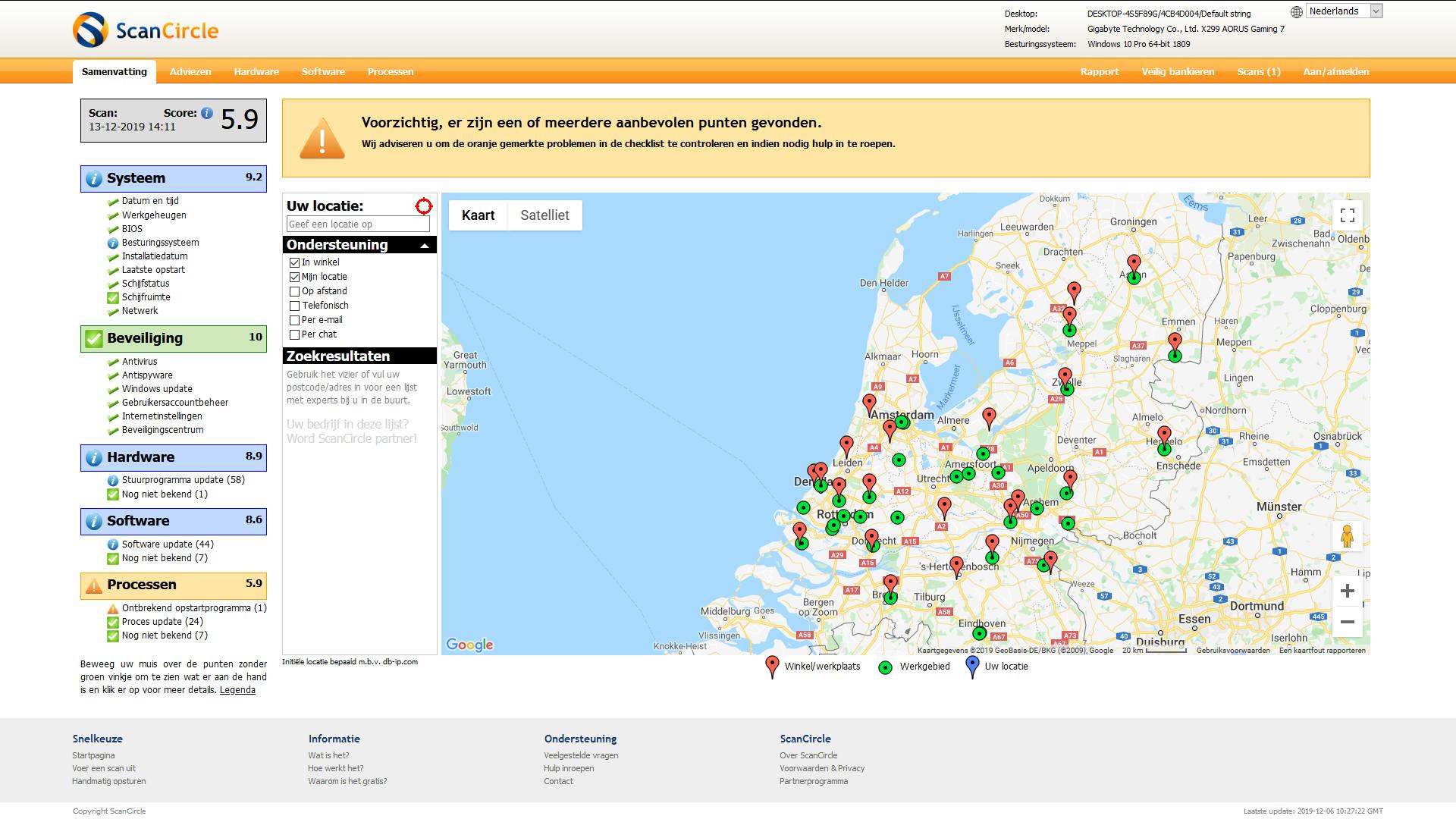Click the globe language icon

[1296, 11]
